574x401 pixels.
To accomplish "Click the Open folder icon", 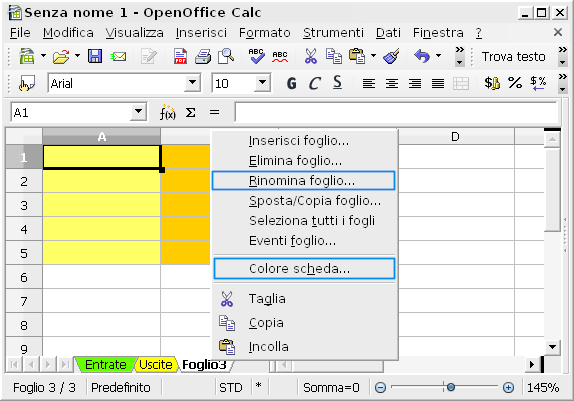I will [61, 56].
